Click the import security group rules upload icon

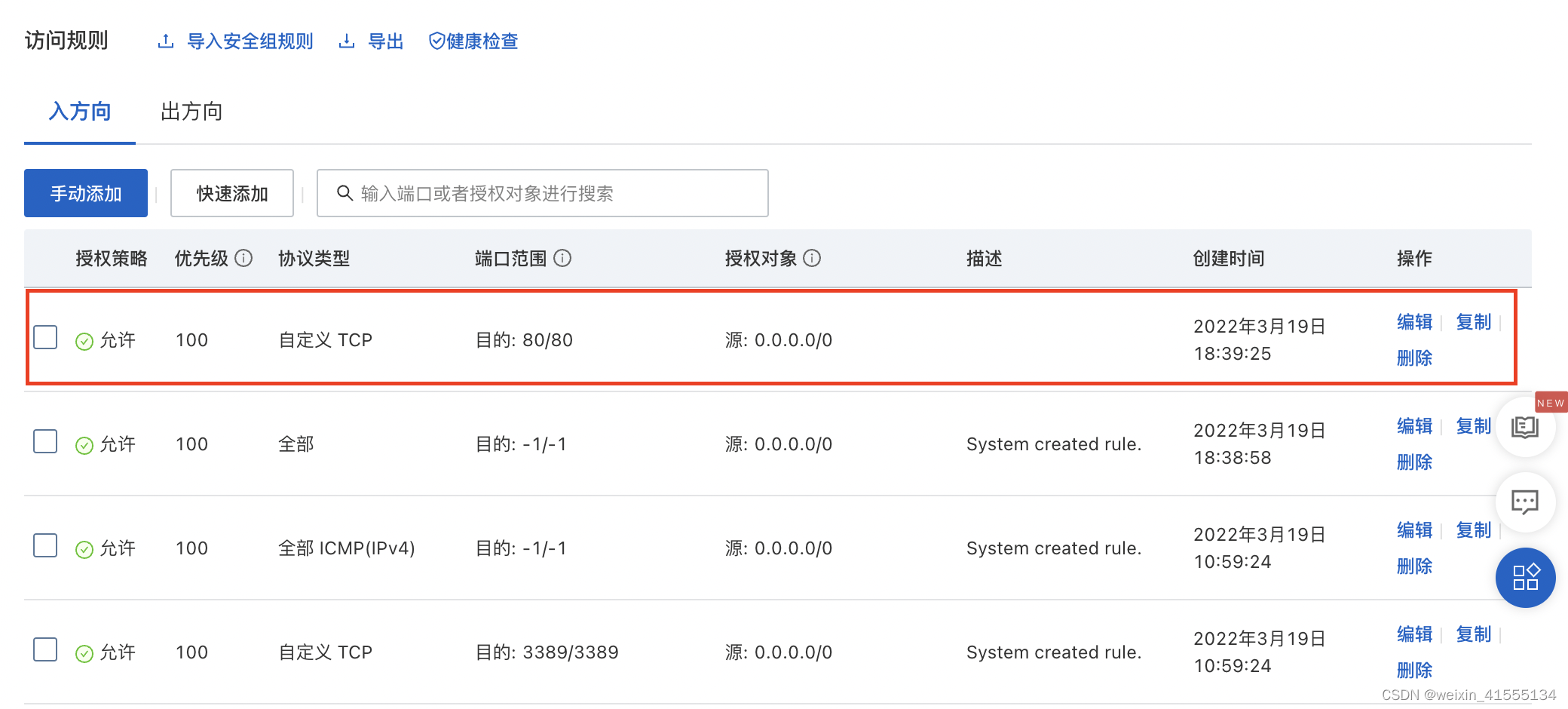point(166,41)
